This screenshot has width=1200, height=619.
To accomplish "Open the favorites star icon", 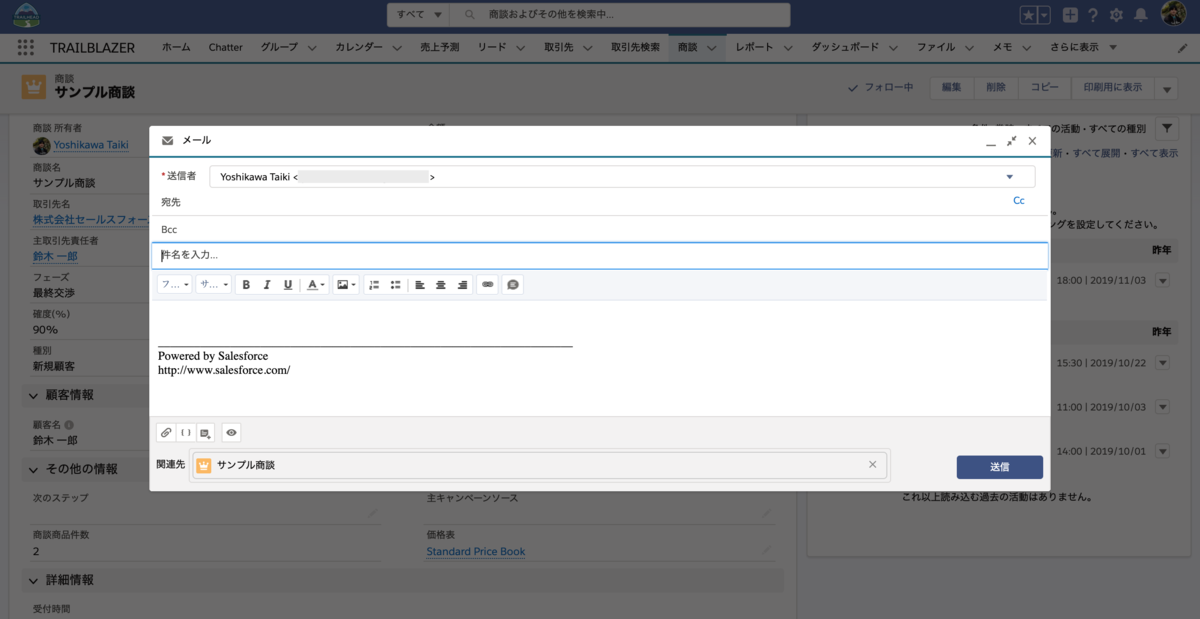I will tap(1028, 15).
